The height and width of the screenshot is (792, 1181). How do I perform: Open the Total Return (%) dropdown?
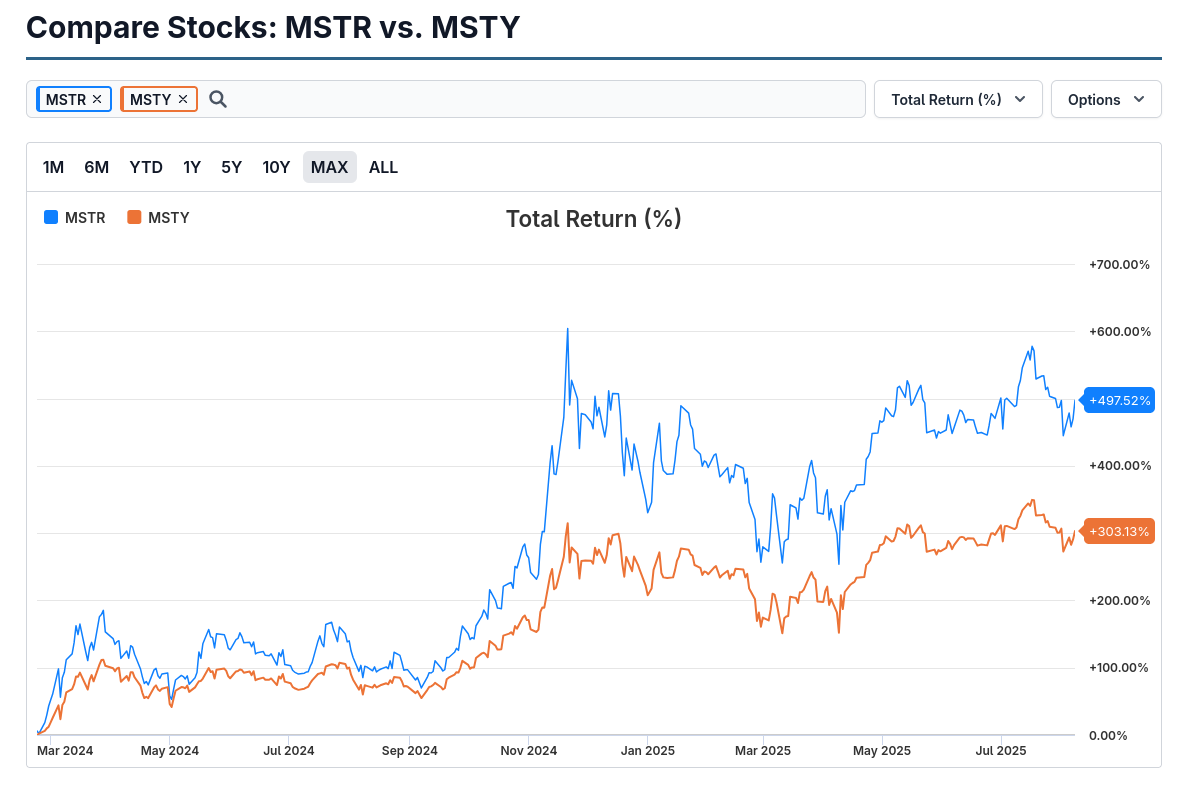958,99
